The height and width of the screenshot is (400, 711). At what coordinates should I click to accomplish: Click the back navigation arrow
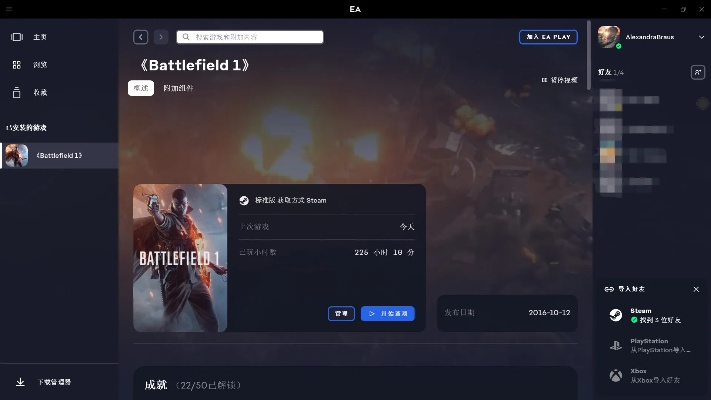point(141,37)
